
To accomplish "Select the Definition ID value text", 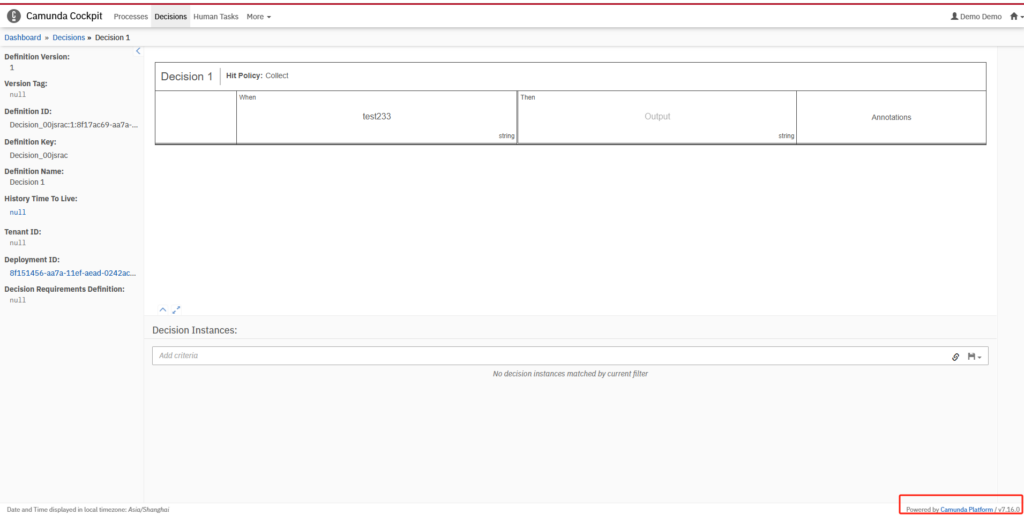I will click(73, 125).
